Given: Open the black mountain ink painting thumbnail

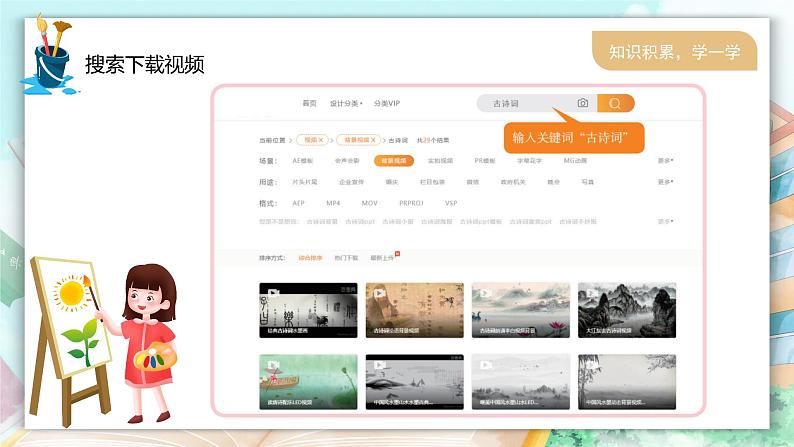Looking at the screenshot, I should click(626, 309).
